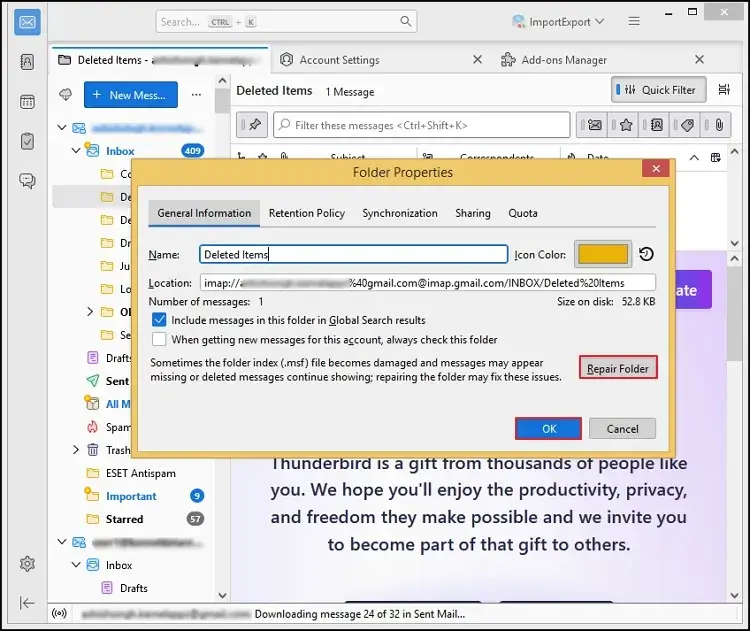Expand the Ol subfolder
Screen dimensions: 750x631
(90, 312)
